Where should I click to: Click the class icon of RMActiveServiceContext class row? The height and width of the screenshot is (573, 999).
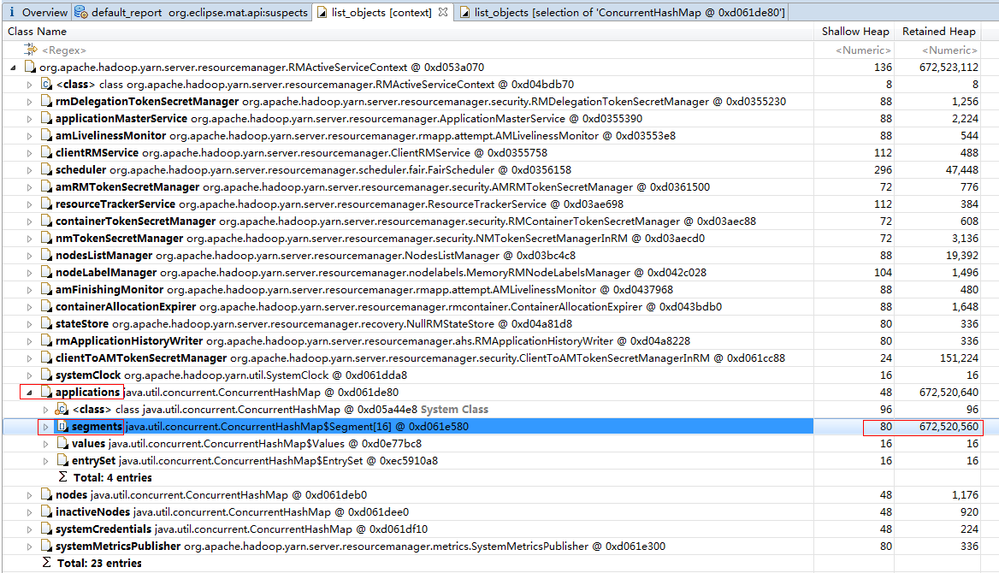point(47,84)
